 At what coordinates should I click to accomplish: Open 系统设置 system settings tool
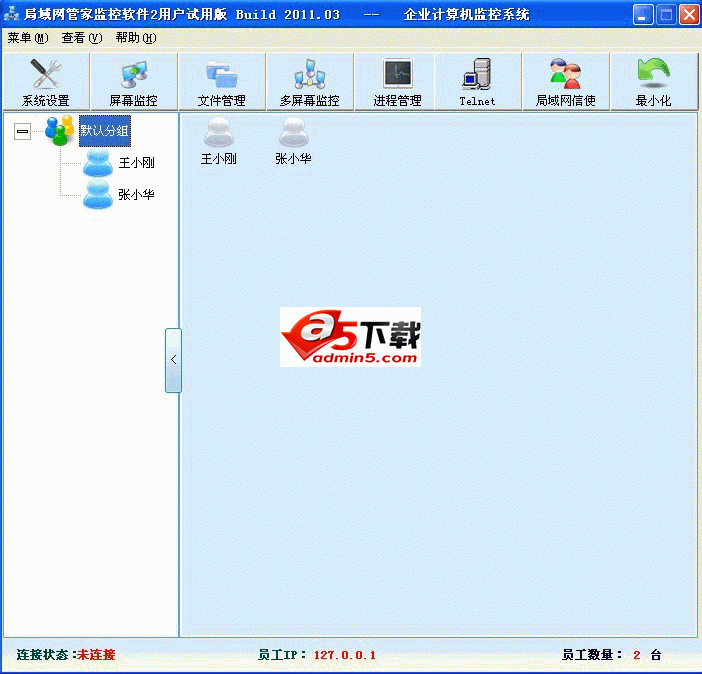click(46, 82)
